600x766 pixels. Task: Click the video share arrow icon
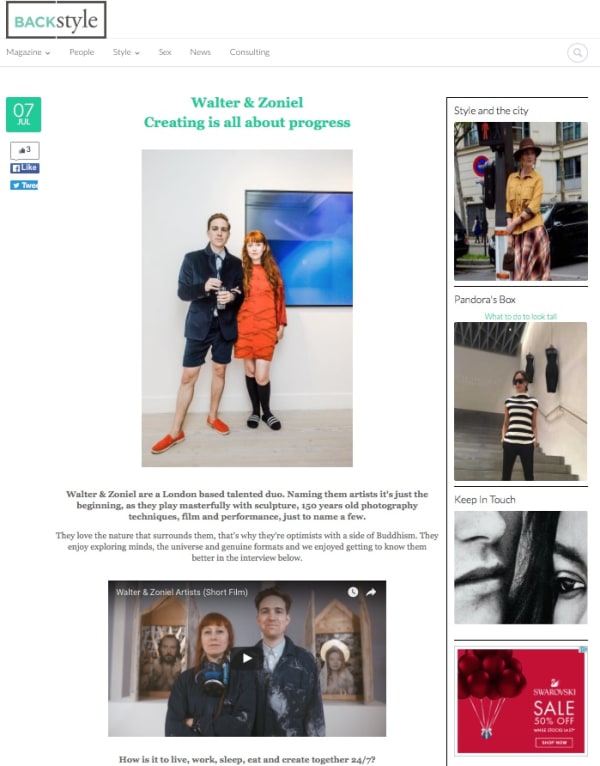(371, 592)
